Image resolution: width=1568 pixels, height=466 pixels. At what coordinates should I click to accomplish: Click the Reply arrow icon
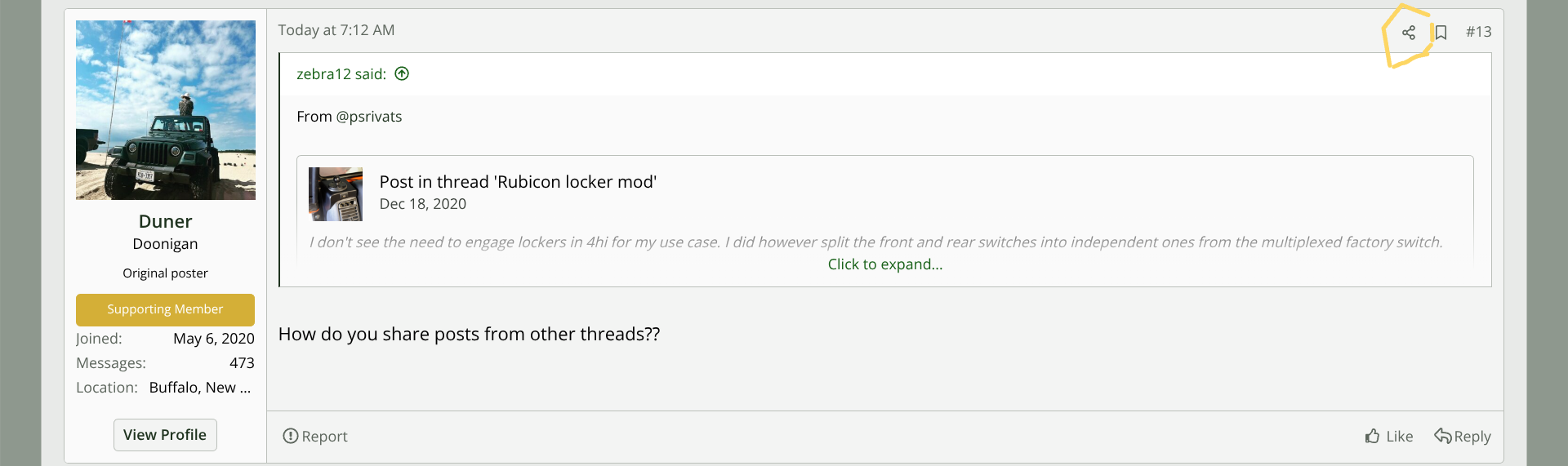coord(1443,436)
